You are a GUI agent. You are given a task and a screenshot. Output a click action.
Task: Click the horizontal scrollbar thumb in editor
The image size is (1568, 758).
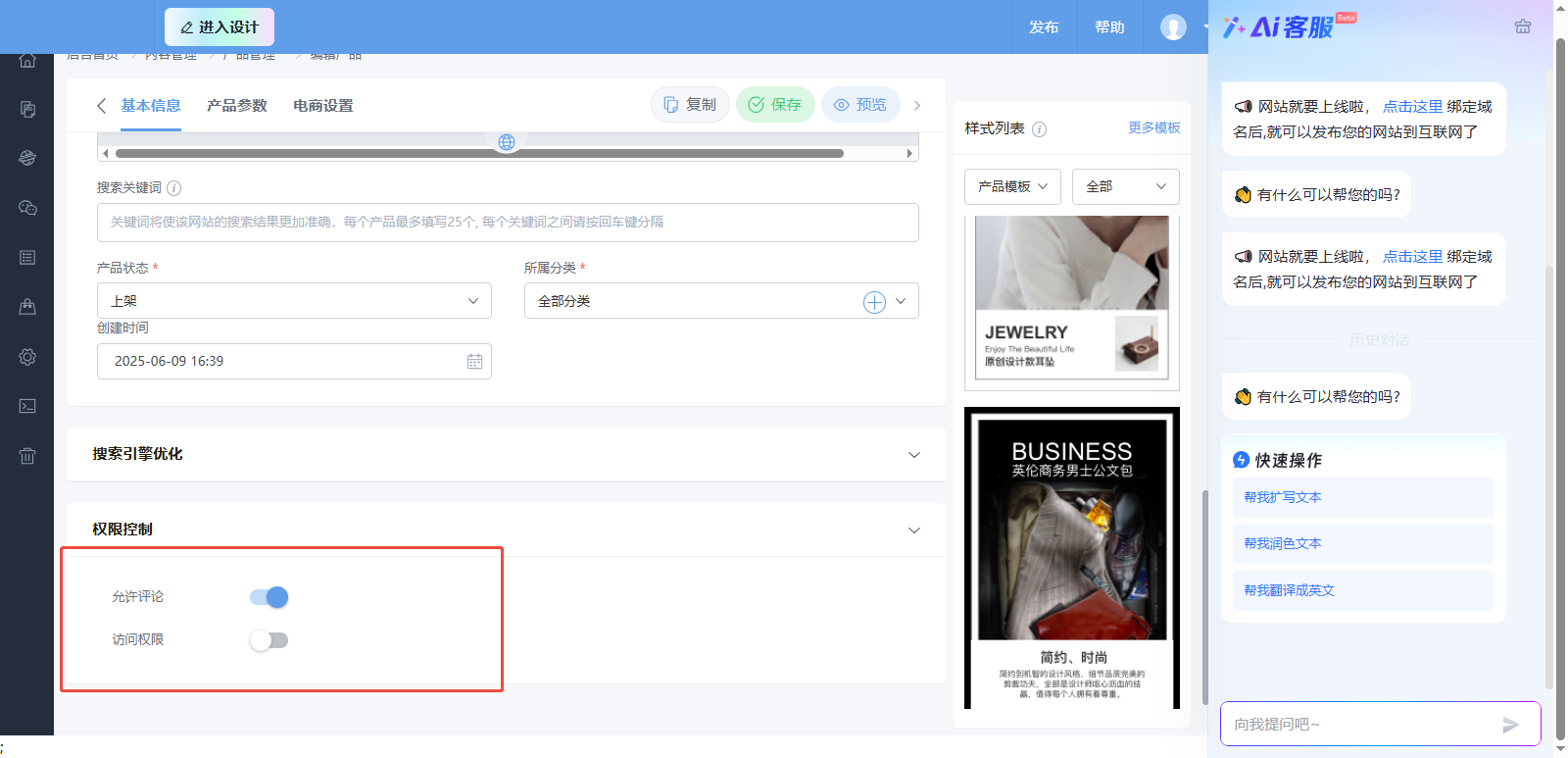[479, 154]
